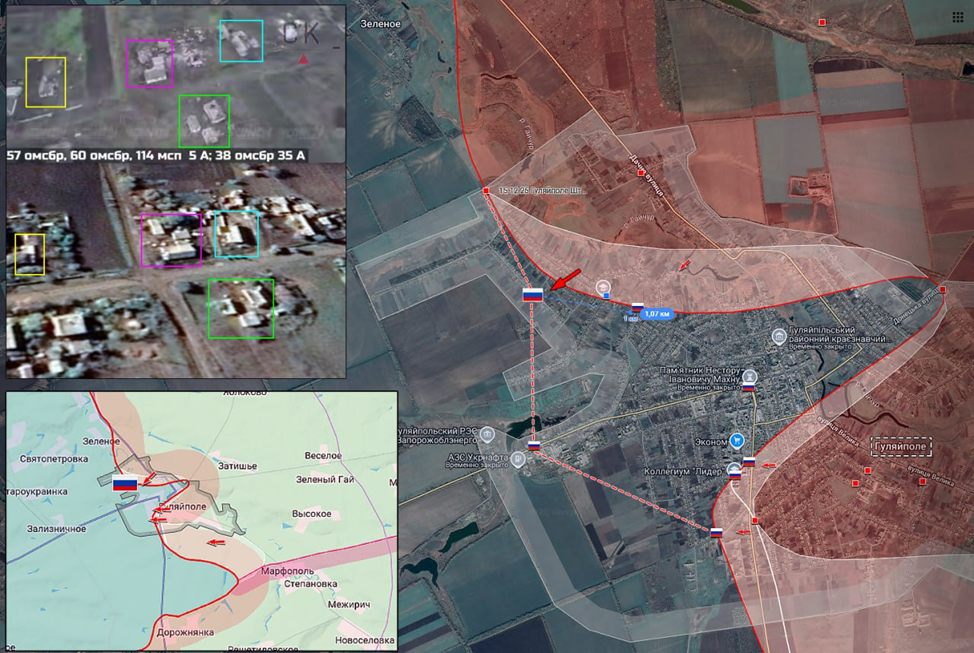Click the monument icon under Пам'ятник Нестору Махно
Image resolution: width=974 pixels, height=653 pixels.
(749, 376)
